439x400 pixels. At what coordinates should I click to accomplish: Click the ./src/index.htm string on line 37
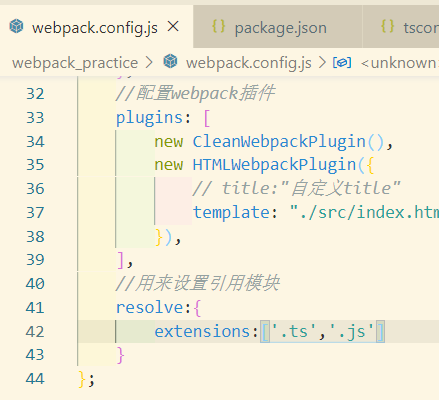coord(364,212)
